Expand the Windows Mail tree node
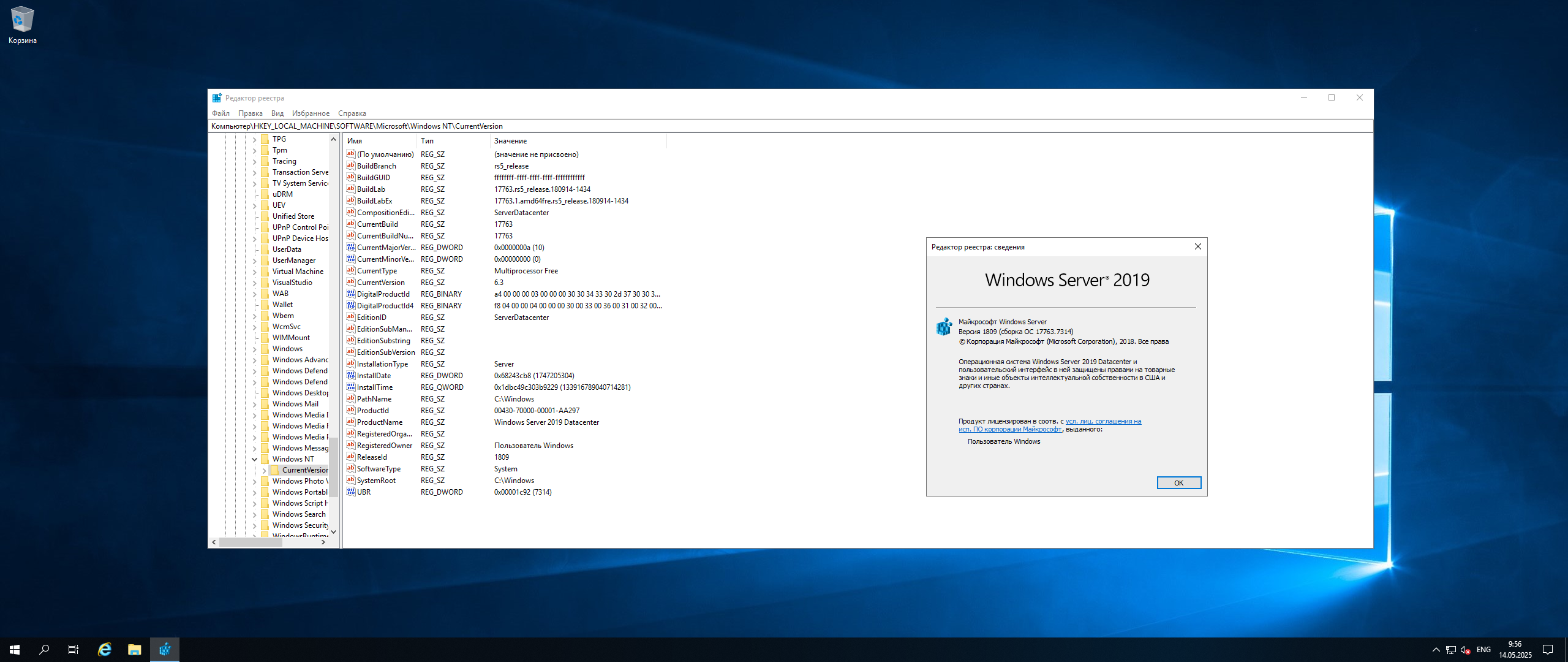 coord(254,404)
